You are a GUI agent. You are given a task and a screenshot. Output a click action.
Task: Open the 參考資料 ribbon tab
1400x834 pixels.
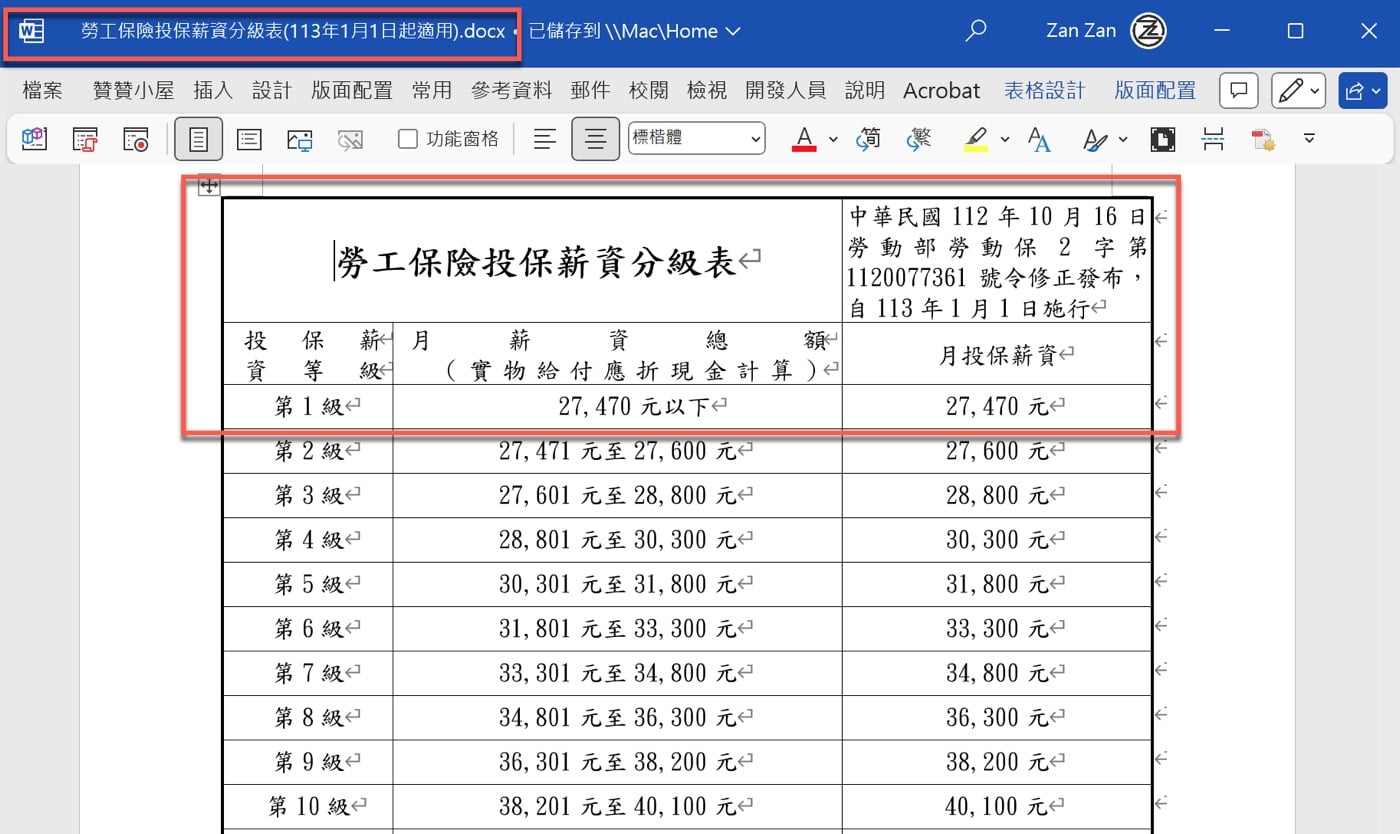(x=511, y=91)
